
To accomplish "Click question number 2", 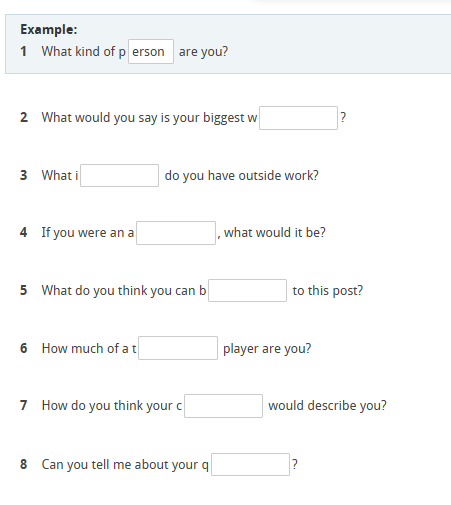I will point(24,117).
